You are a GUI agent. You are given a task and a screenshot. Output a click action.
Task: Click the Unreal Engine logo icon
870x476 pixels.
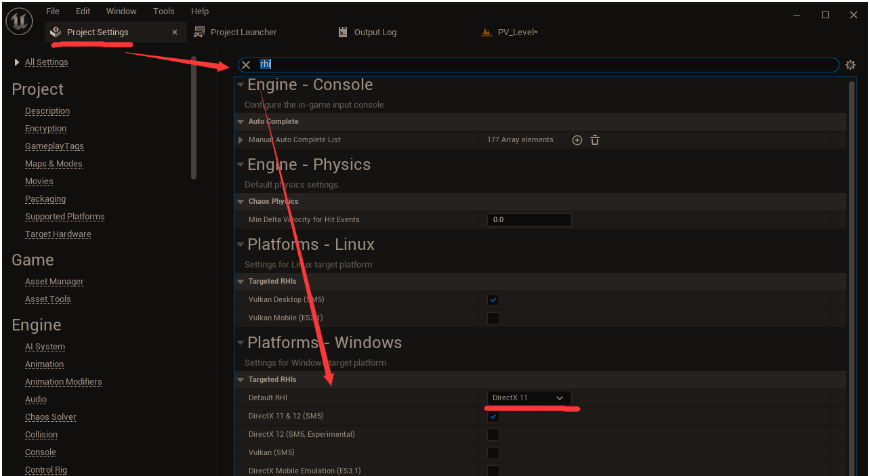pyautogui.click(x=19, y=22)
